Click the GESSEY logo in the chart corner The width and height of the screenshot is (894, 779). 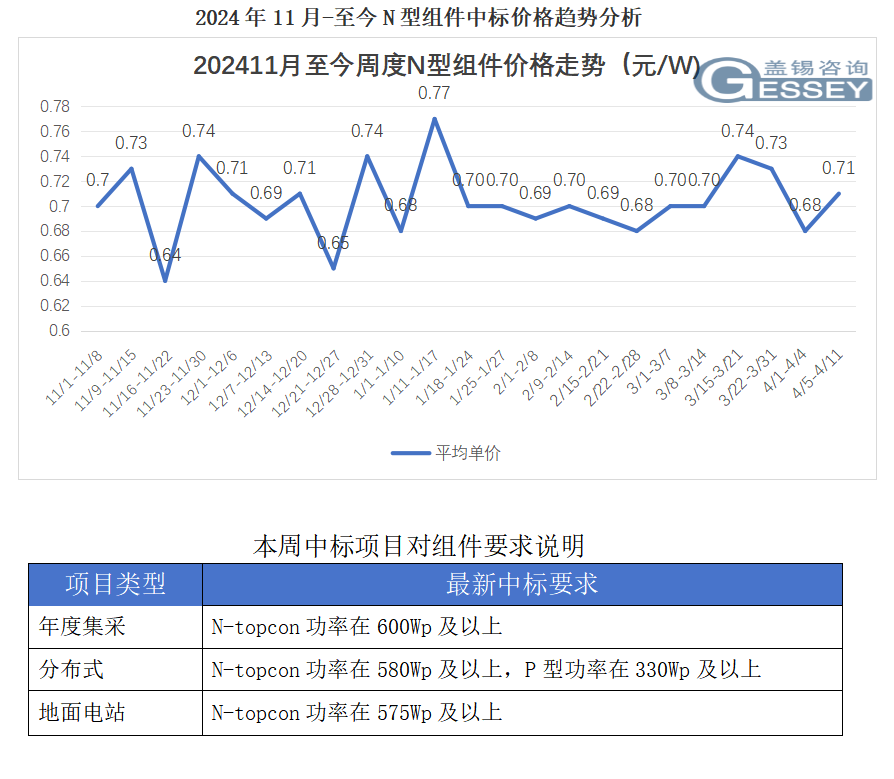coord(783,81)
